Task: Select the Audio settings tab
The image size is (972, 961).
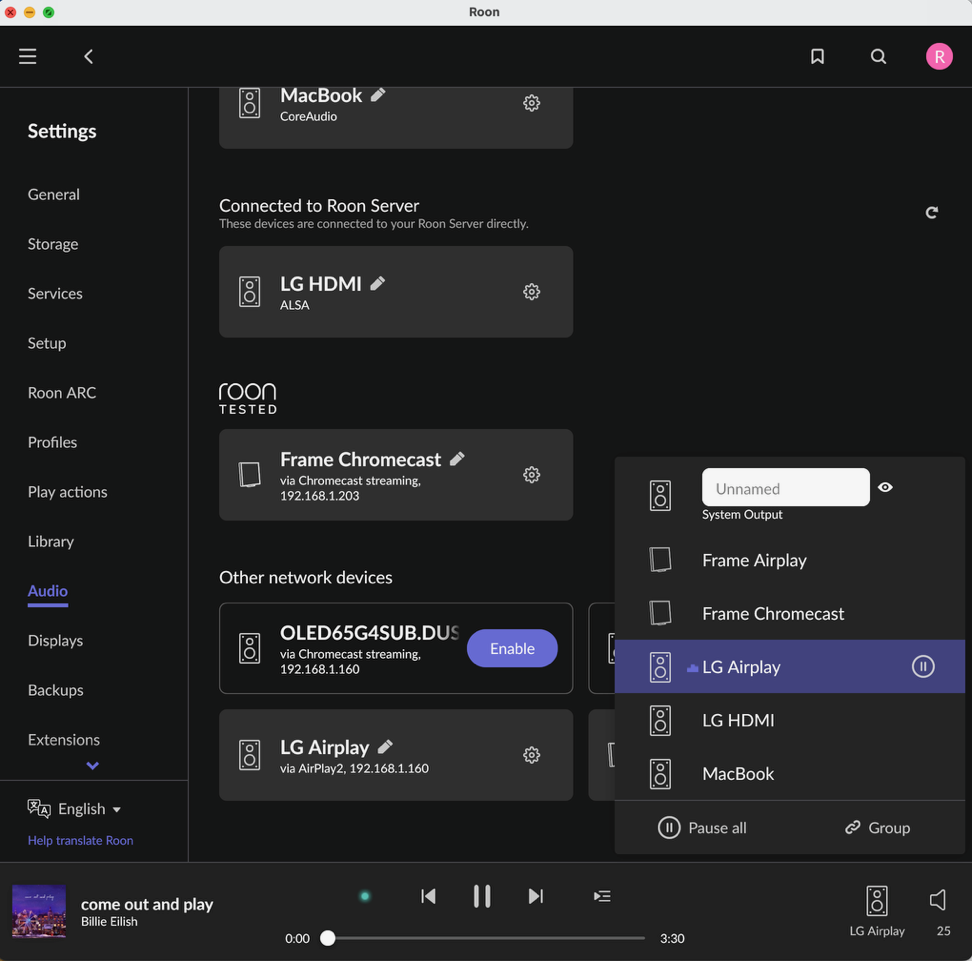Action: pos(47,591)
